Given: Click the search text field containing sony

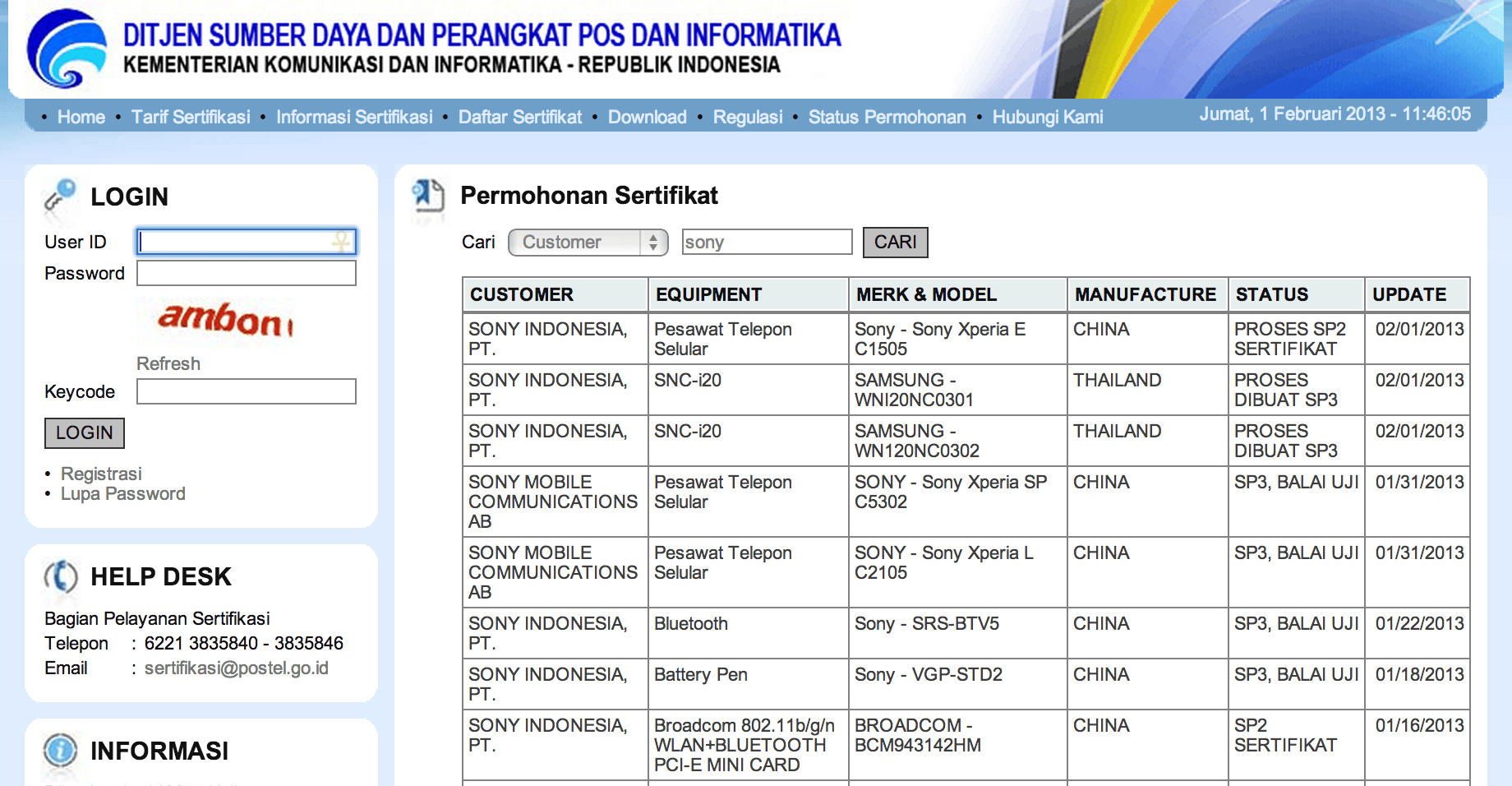Looking at the screenshot, I should tap(768, 242).
